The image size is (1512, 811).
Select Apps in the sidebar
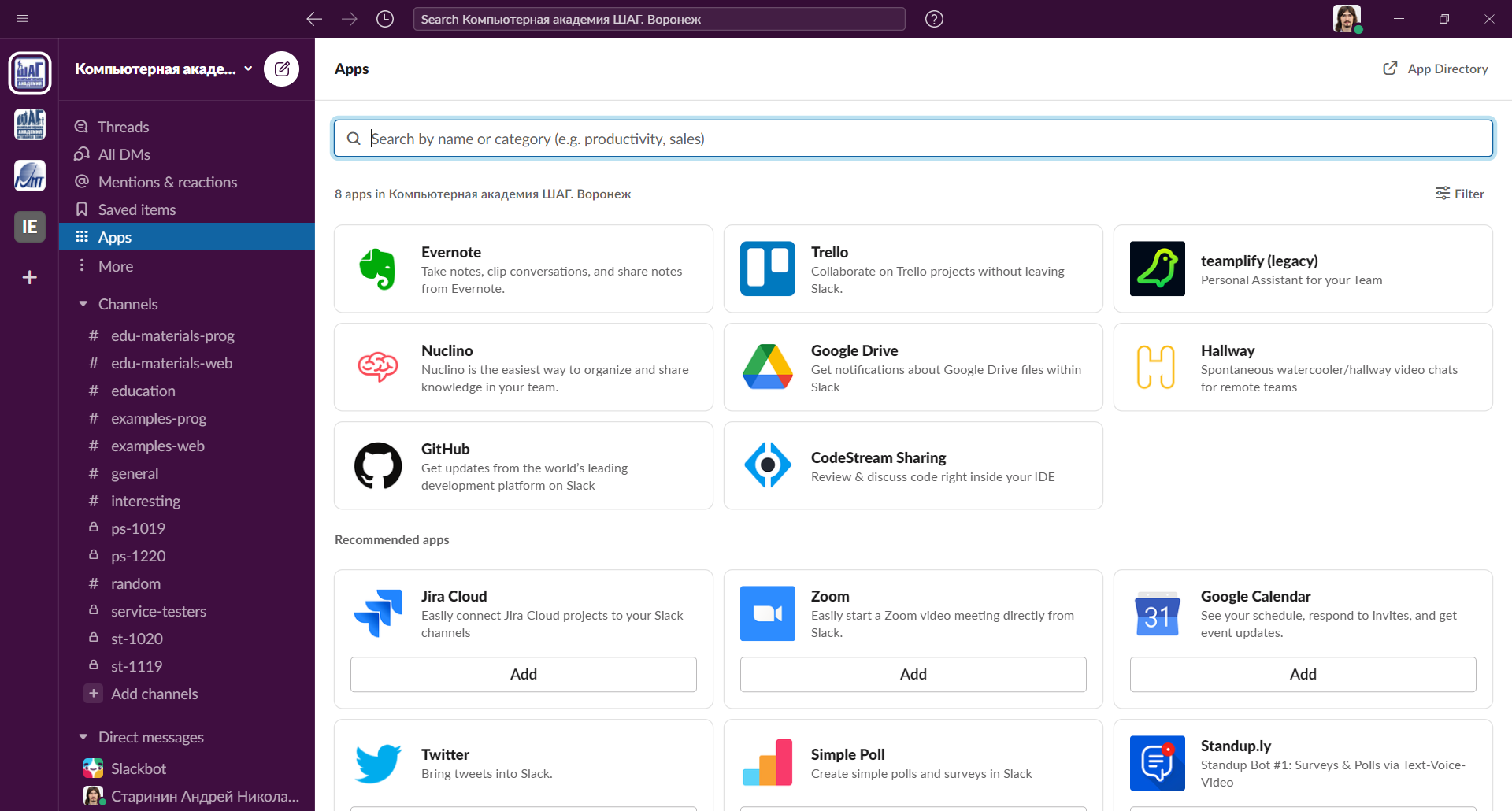[x=187, y=237]
